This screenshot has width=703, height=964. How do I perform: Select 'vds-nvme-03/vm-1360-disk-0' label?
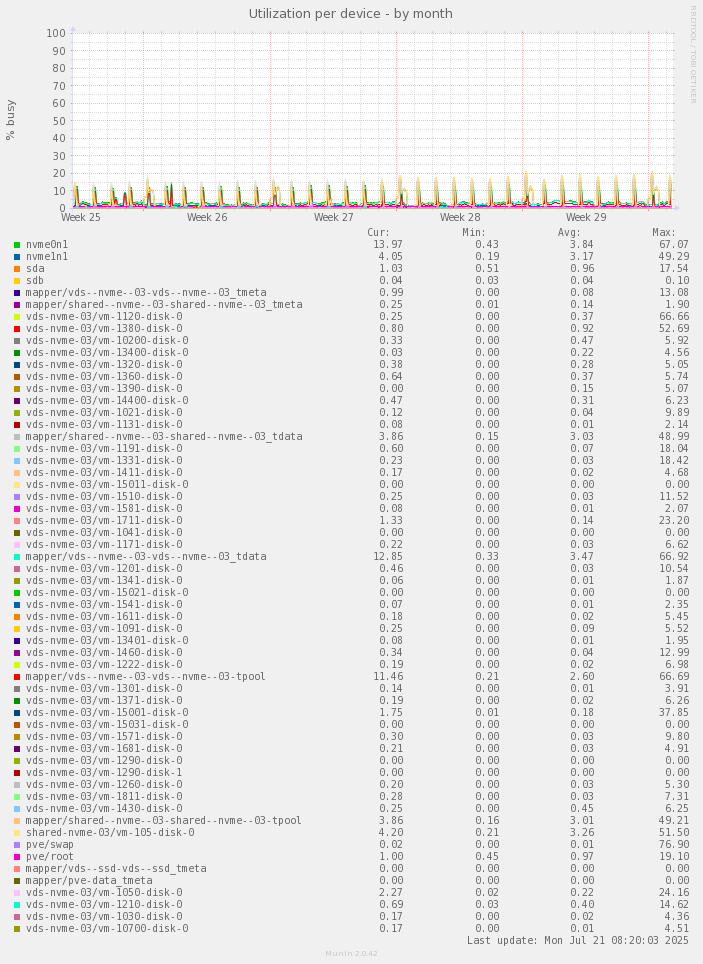pos(104,376)
